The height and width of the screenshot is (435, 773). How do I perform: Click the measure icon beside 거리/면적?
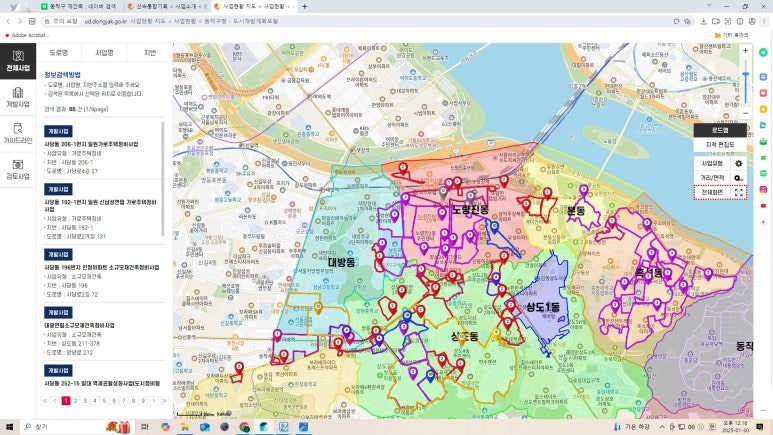click(x=738, y=178)
